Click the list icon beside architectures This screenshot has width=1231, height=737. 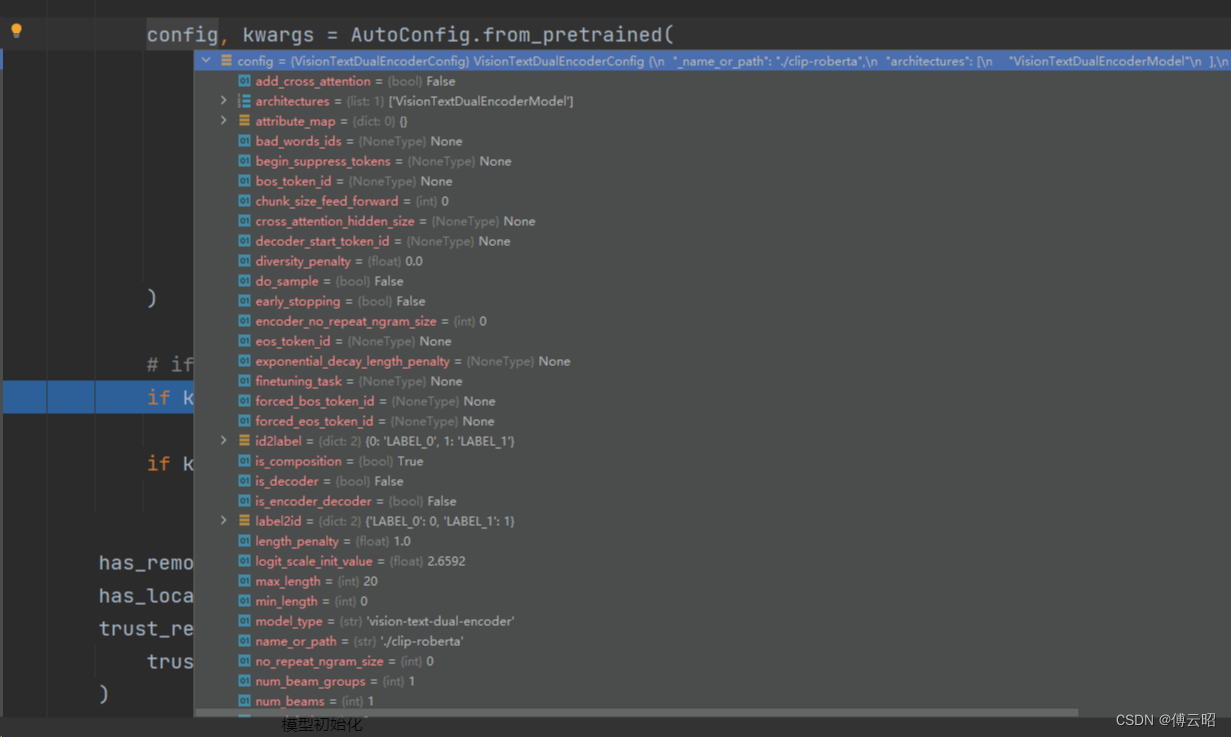[243, 101]
